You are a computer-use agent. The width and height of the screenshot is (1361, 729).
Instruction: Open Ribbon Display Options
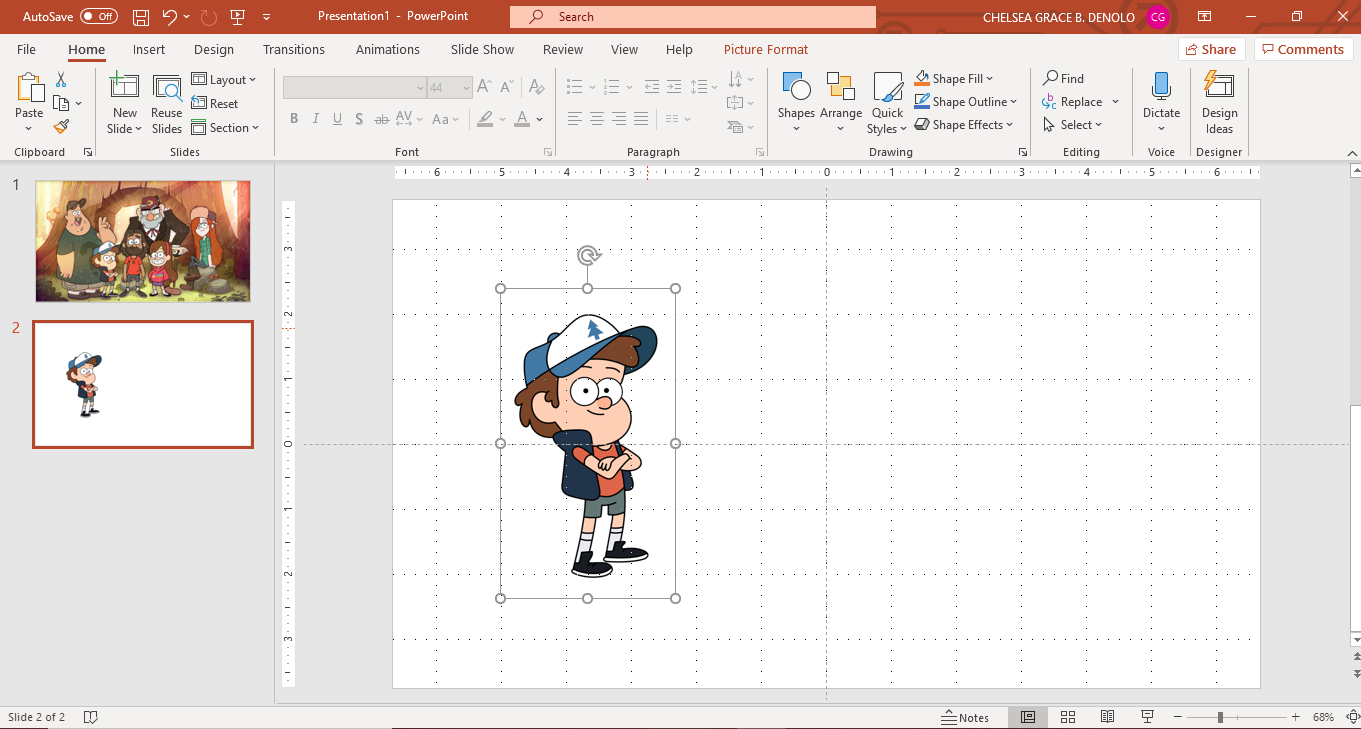(x=1204, y=17)
